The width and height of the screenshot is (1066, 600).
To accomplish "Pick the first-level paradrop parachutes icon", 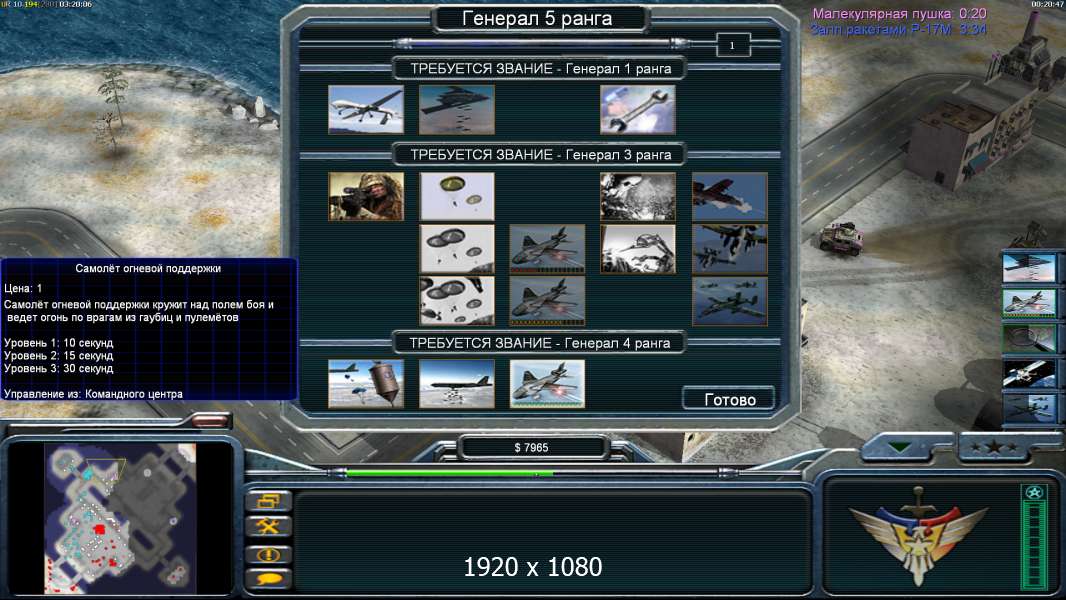I will pyautogui.click(x=457, y=196).
